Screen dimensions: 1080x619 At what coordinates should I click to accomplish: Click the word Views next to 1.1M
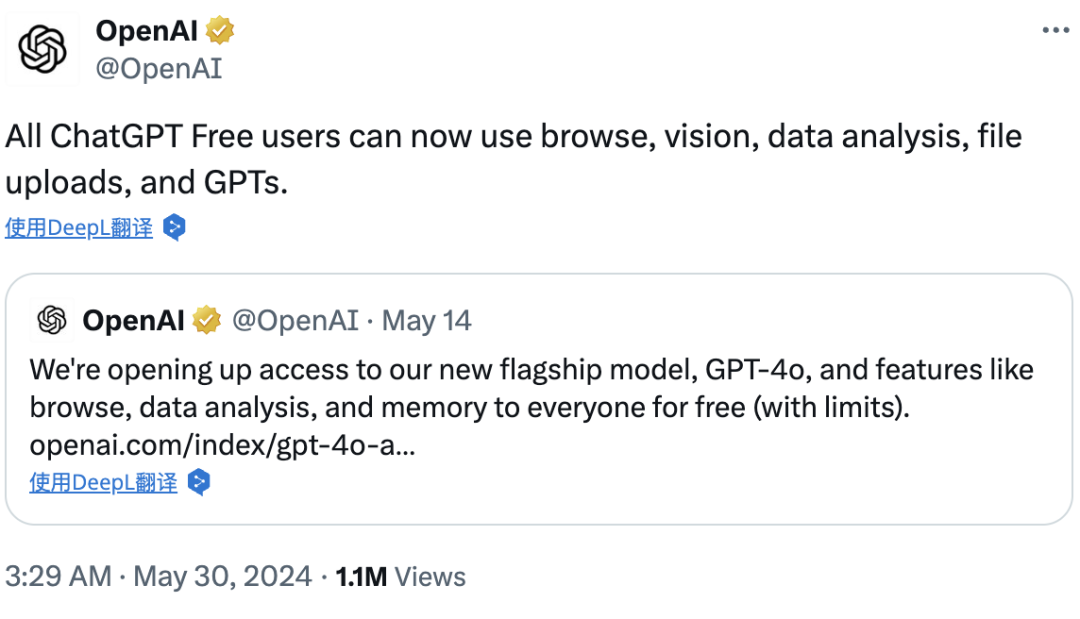pos(430,576)
